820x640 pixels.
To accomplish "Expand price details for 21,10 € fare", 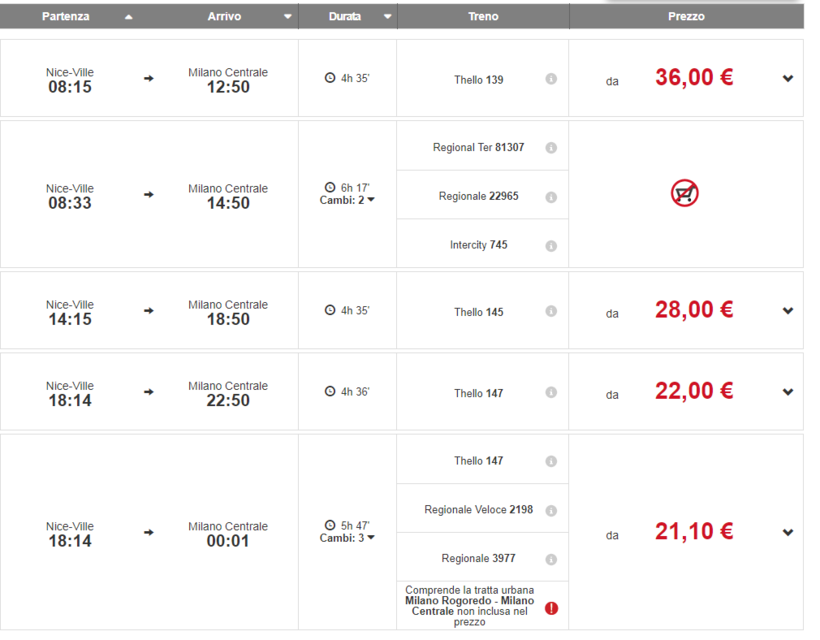I will click(x=788, y=533).
